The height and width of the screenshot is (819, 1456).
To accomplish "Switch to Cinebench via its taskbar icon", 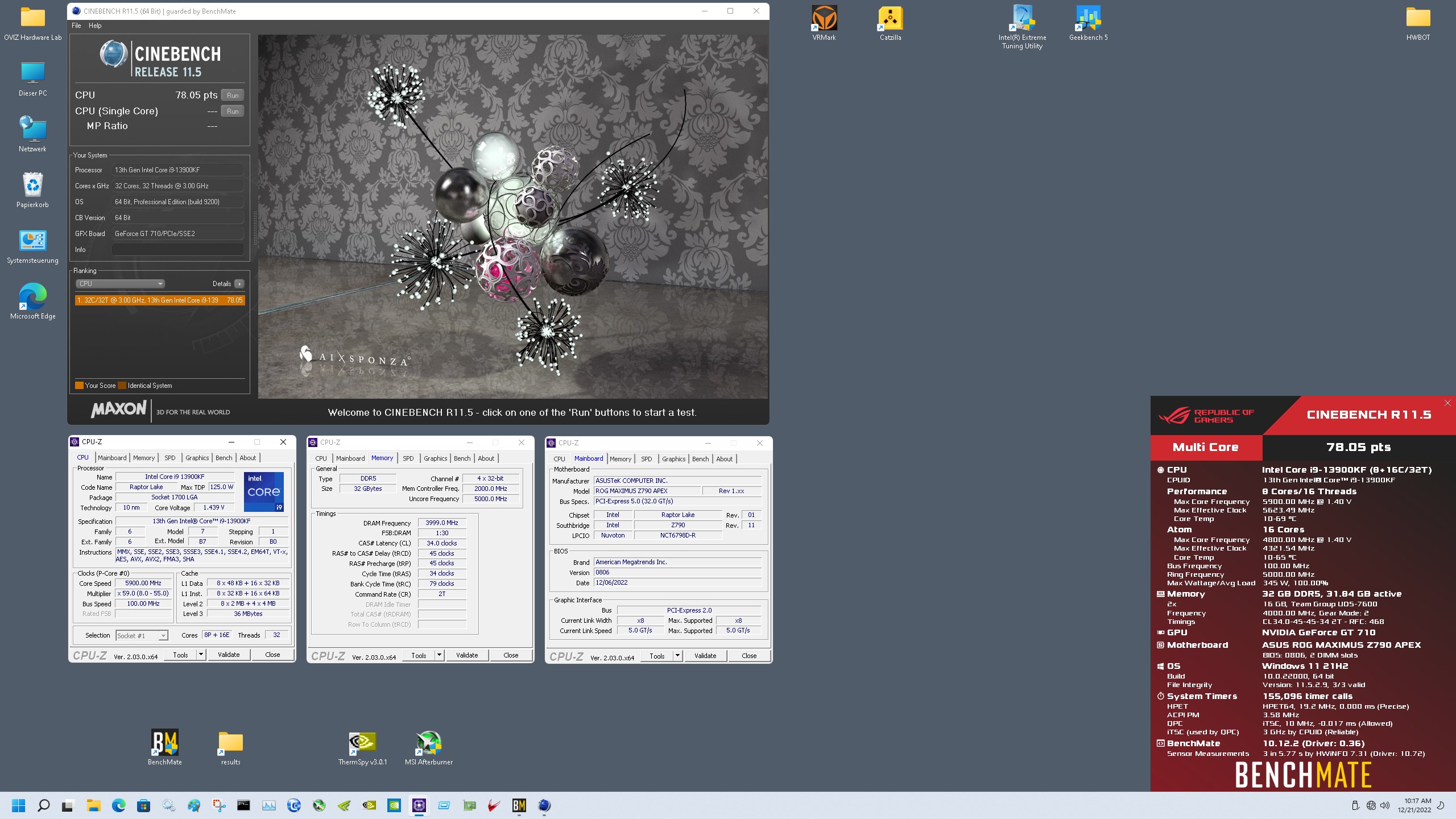I will [x=544, y=805].
